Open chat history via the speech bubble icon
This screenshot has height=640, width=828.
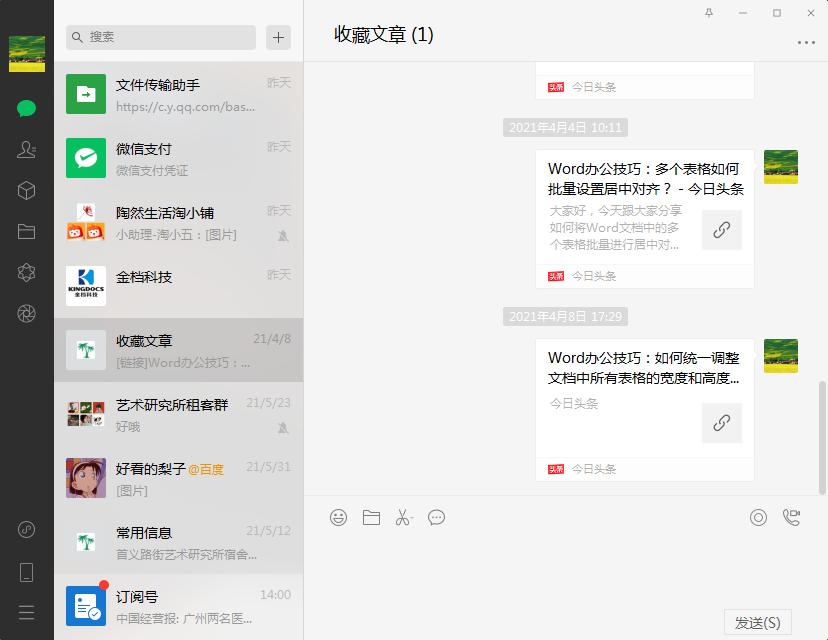(x=437, y=517)
